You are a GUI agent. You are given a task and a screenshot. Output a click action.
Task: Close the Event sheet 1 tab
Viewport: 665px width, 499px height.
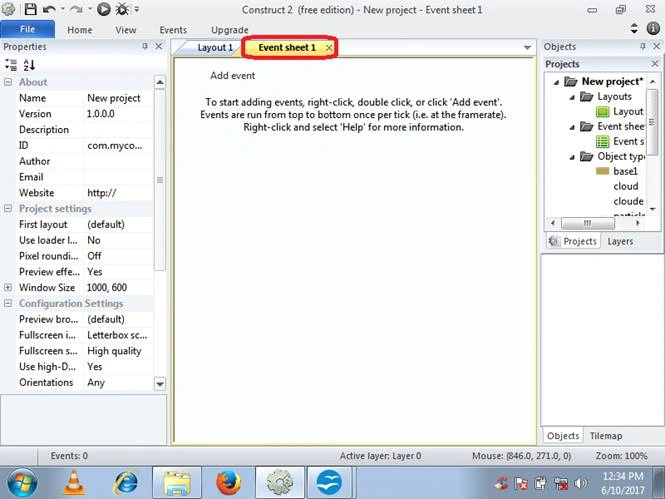point(329,48)
